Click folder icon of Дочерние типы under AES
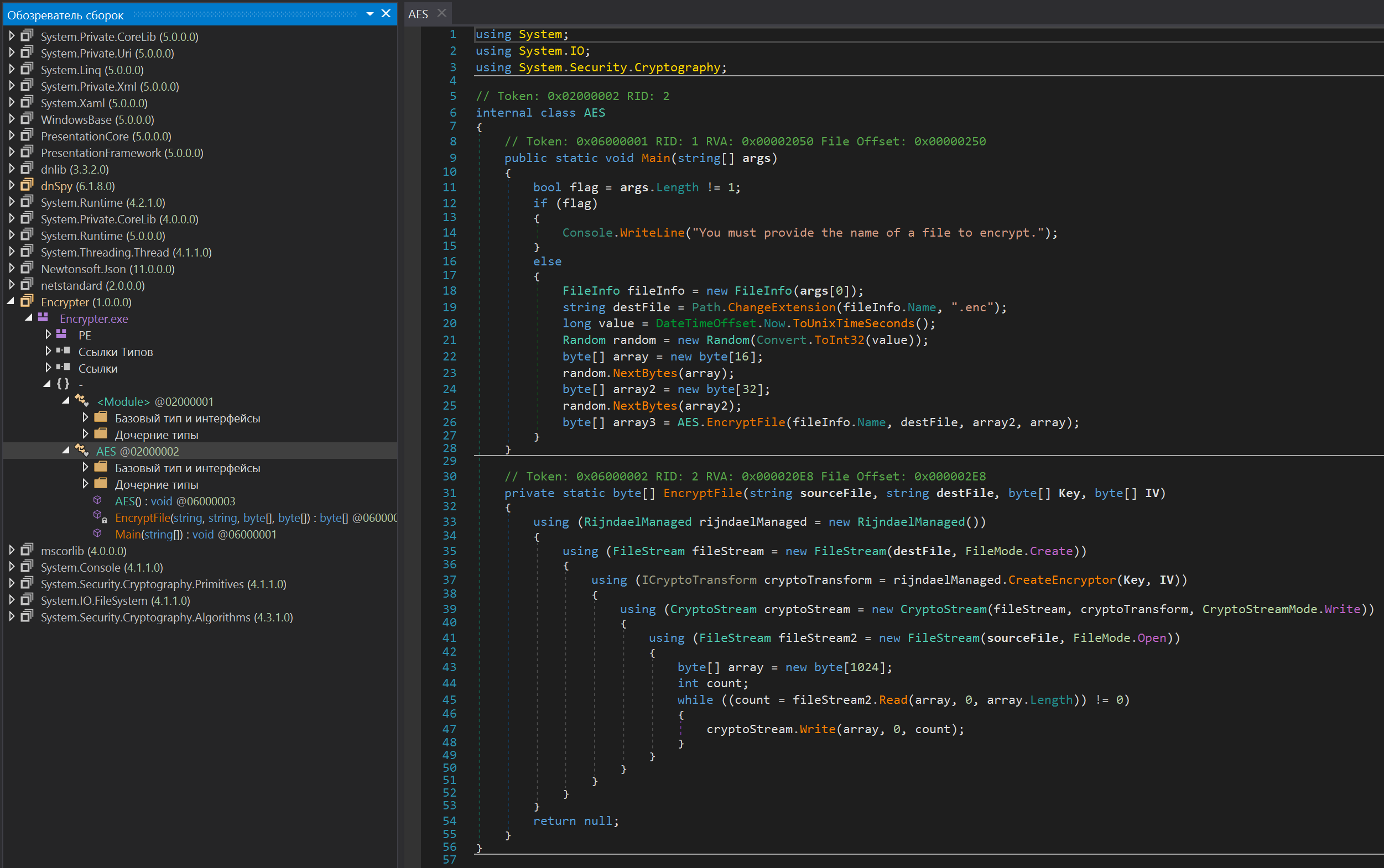 (101, 484)
